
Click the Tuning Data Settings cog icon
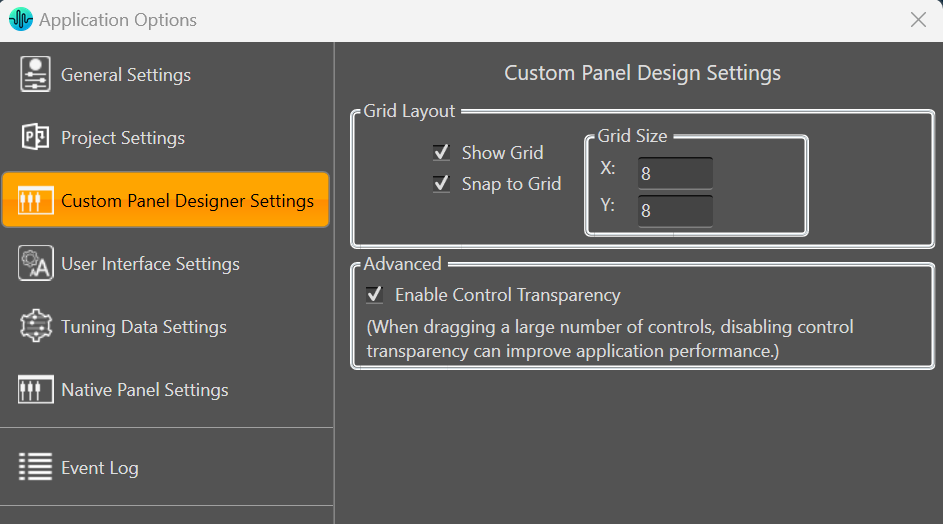point(35,326)
